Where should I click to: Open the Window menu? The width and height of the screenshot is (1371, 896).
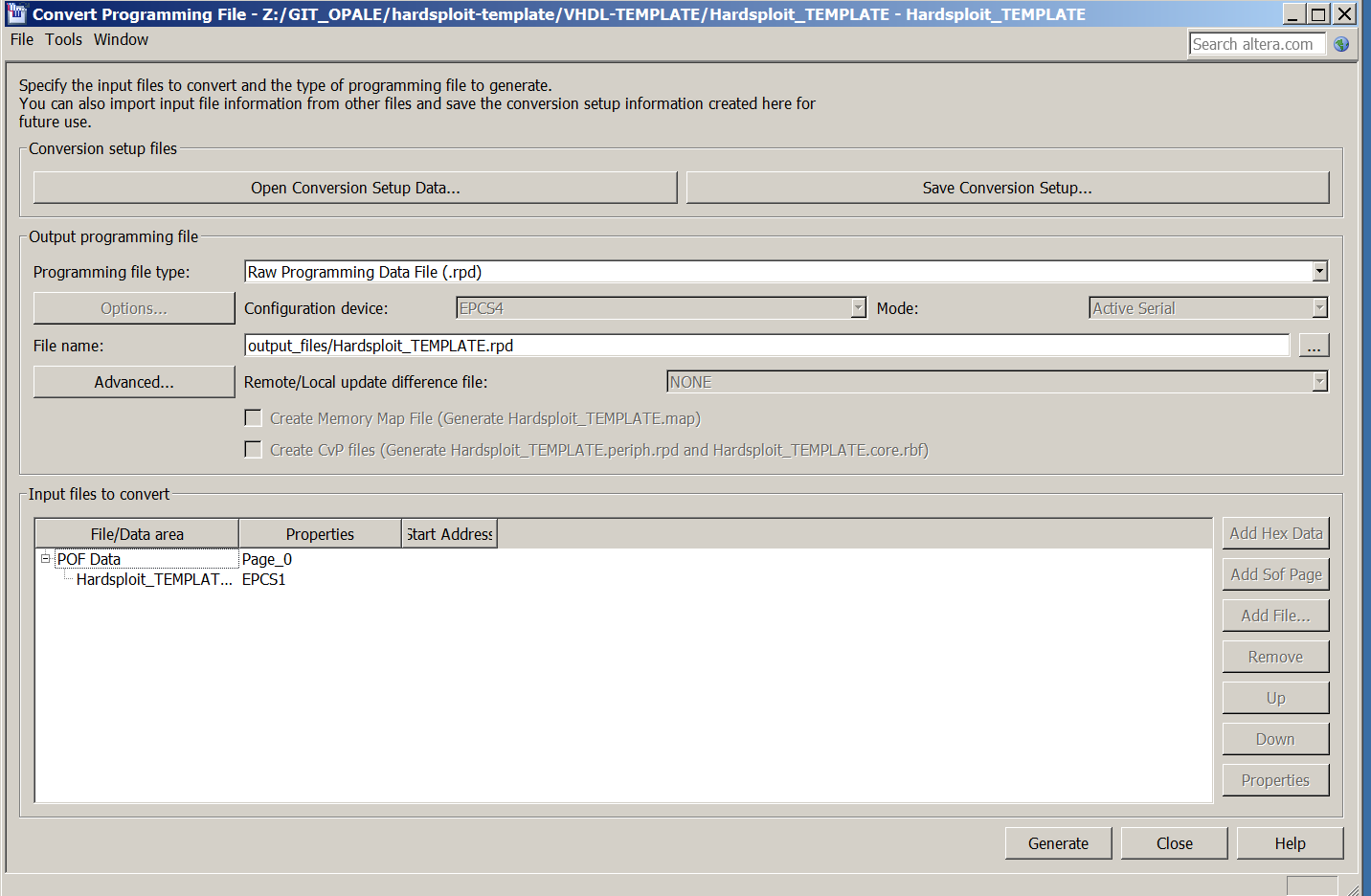[121, 39]
